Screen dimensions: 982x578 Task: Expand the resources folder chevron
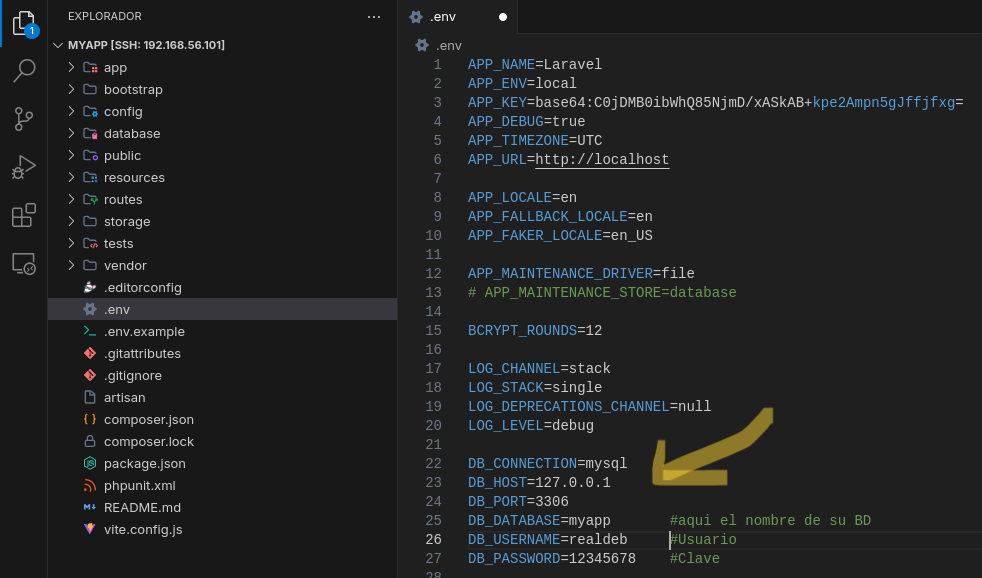71,177
